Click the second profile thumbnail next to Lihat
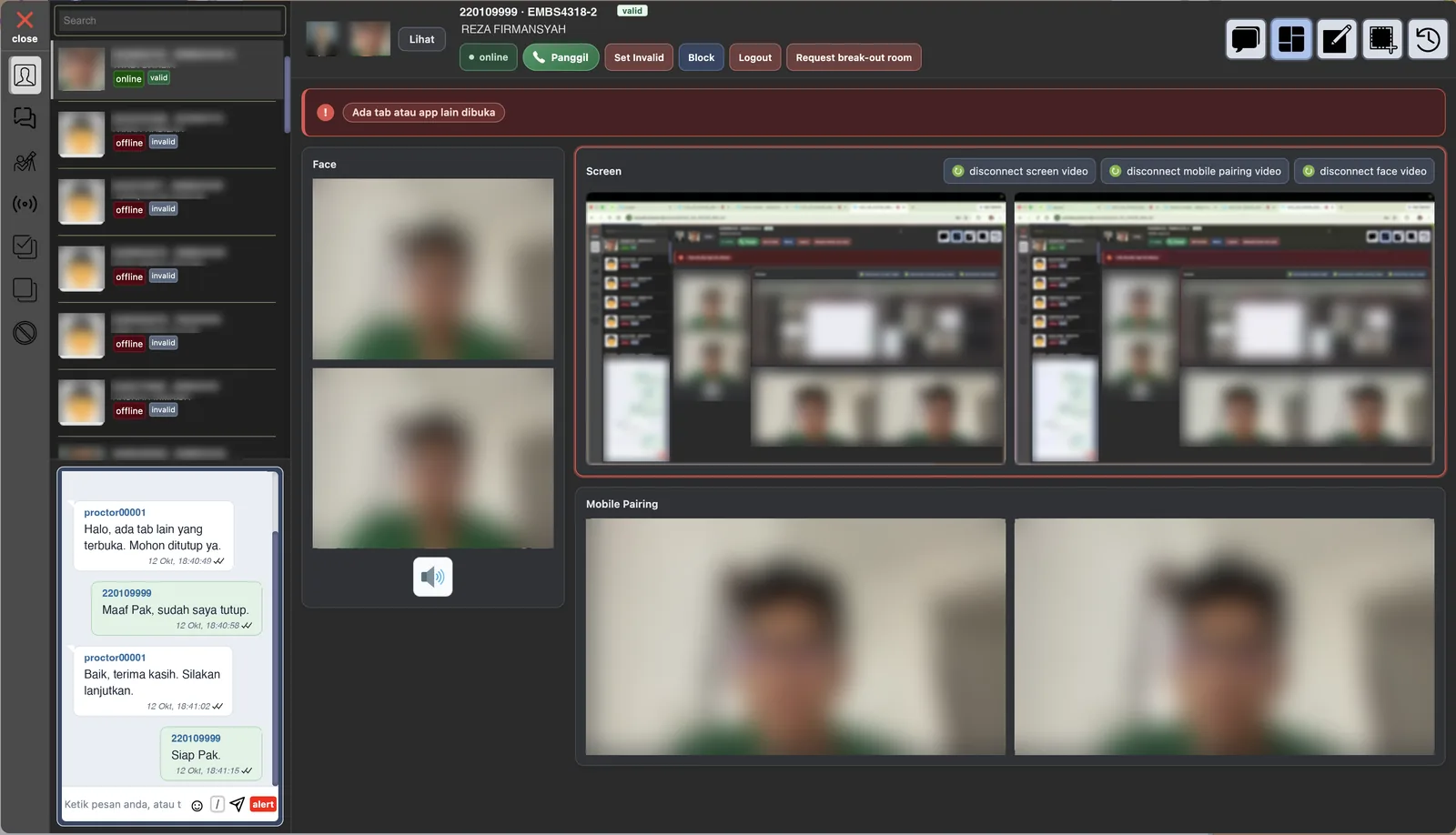This screenshot has width=1456, height=835. (370, 39)
